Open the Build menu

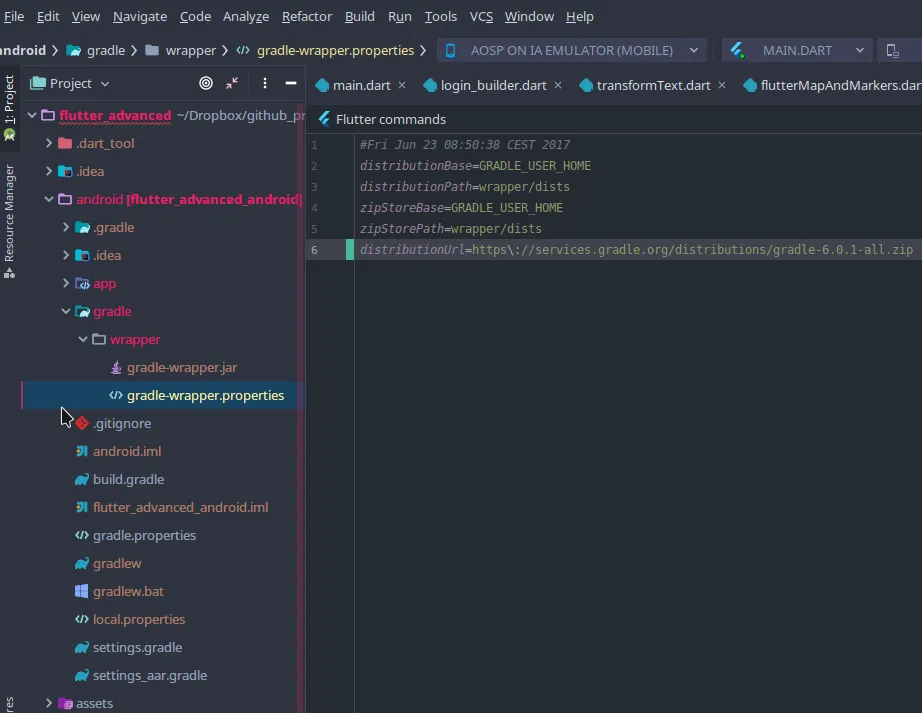[359, 16]
